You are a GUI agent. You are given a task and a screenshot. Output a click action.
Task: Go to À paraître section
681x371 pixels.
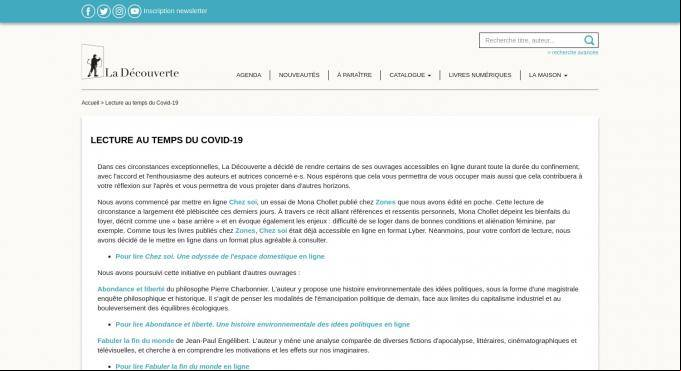(354, 75)
